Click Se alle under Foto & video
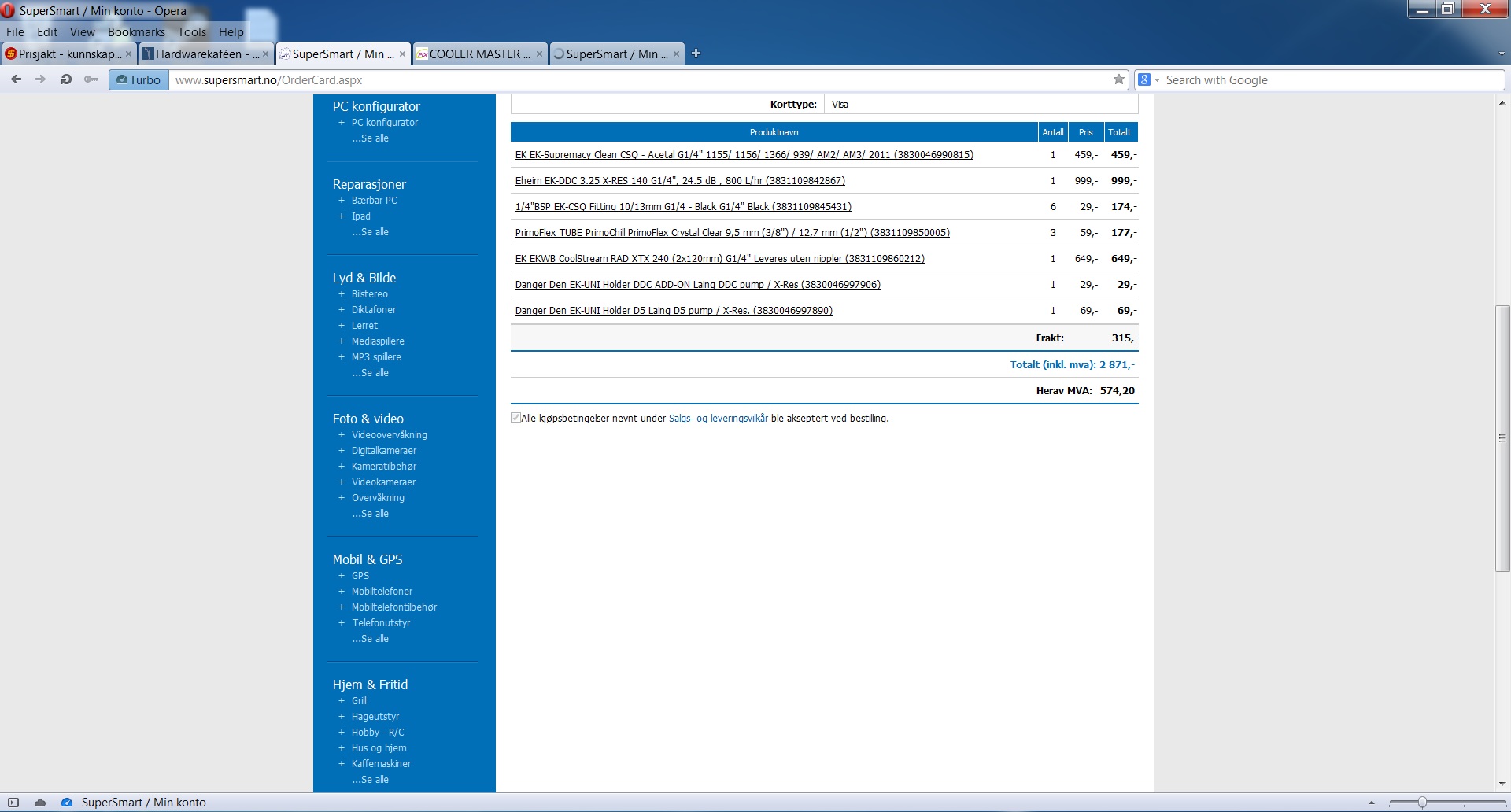 370,514
